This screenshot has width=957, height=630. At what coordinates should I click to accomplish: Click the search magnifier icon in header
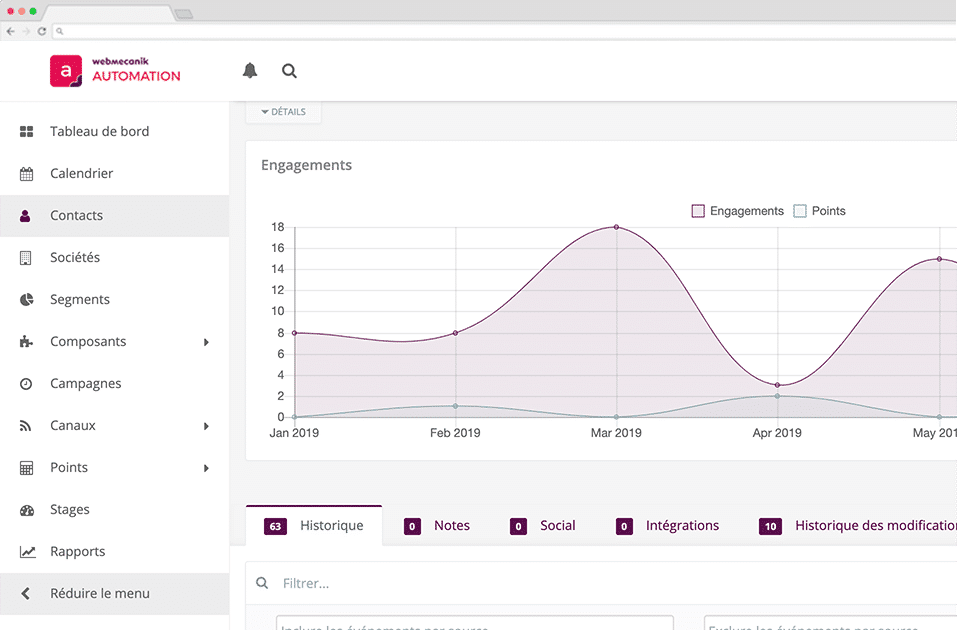pyautogui.click(x=289, y=71)
